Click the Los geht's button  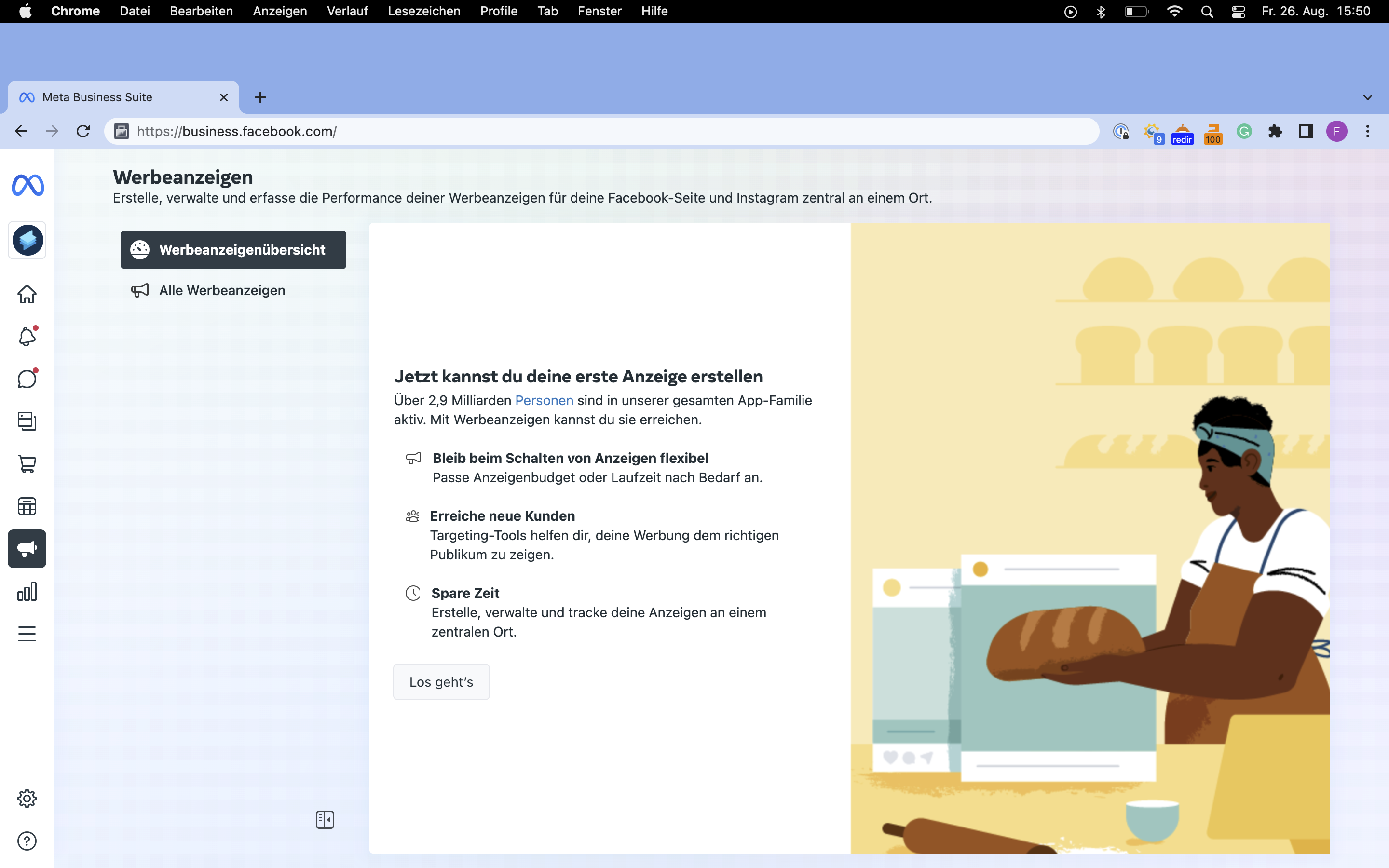[x=441, y=682]
